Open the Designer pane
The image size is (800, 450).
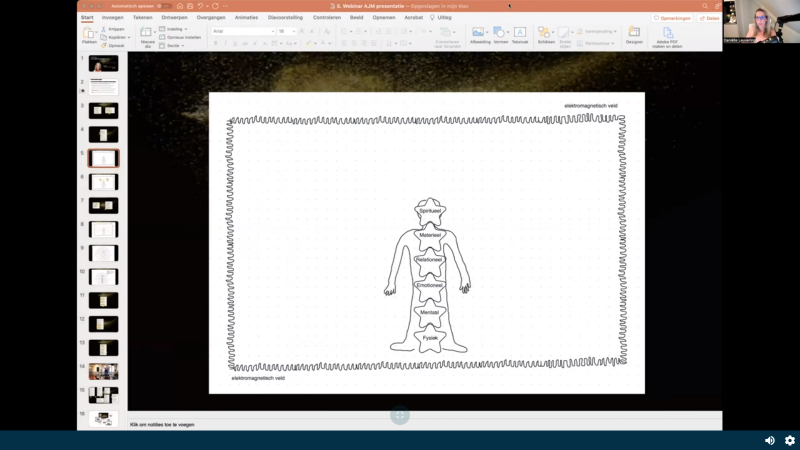point(634,33)
